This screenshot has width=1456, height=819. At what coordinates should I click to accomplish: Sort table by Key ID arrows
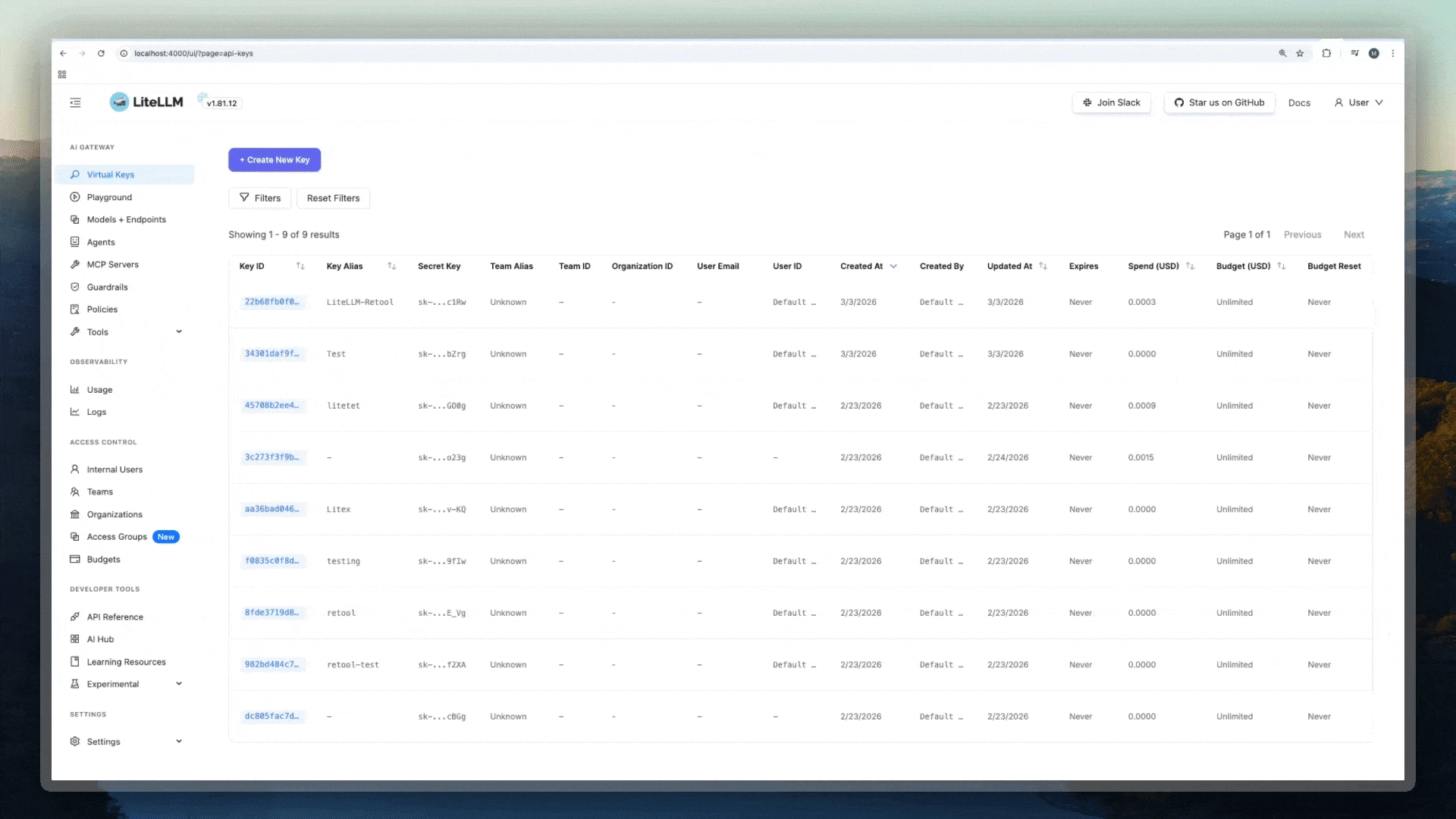coord(300,266)
